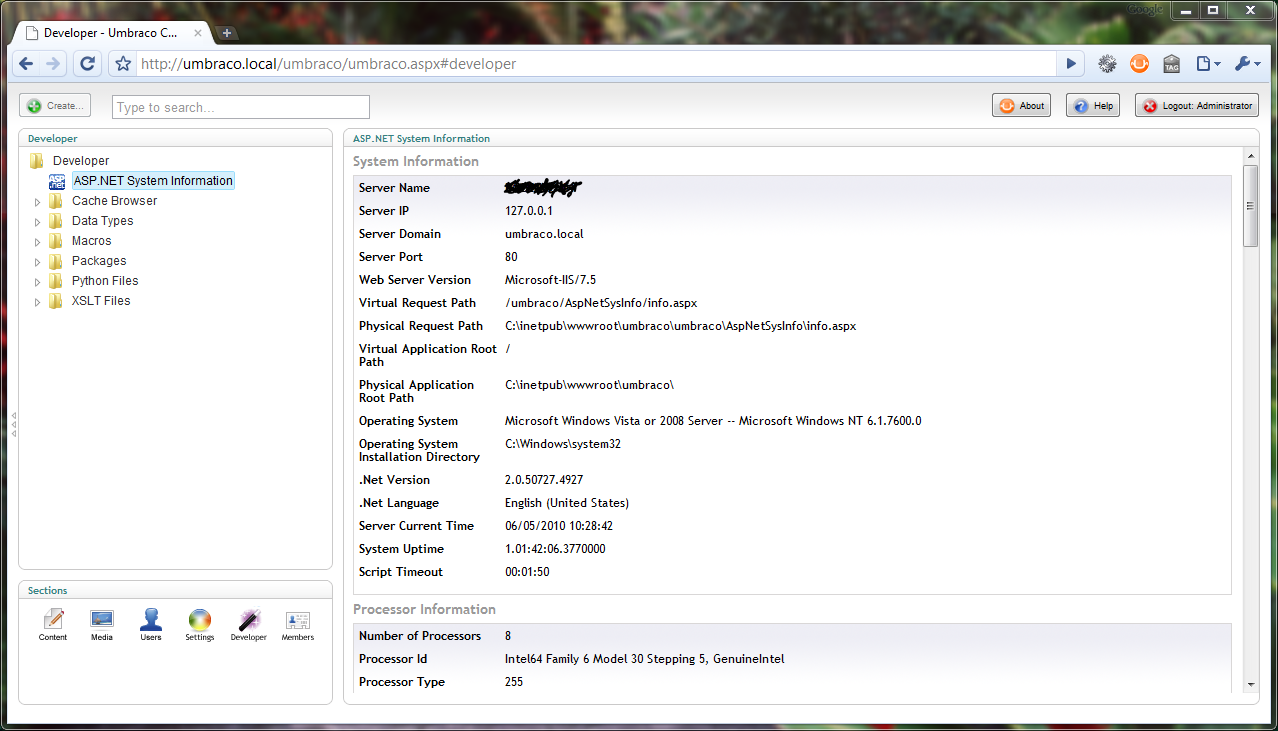Click the Microsoft-IIS/7.5 value
The image size is (1278, 731).
pyautogui.click(x=550, y=280)
